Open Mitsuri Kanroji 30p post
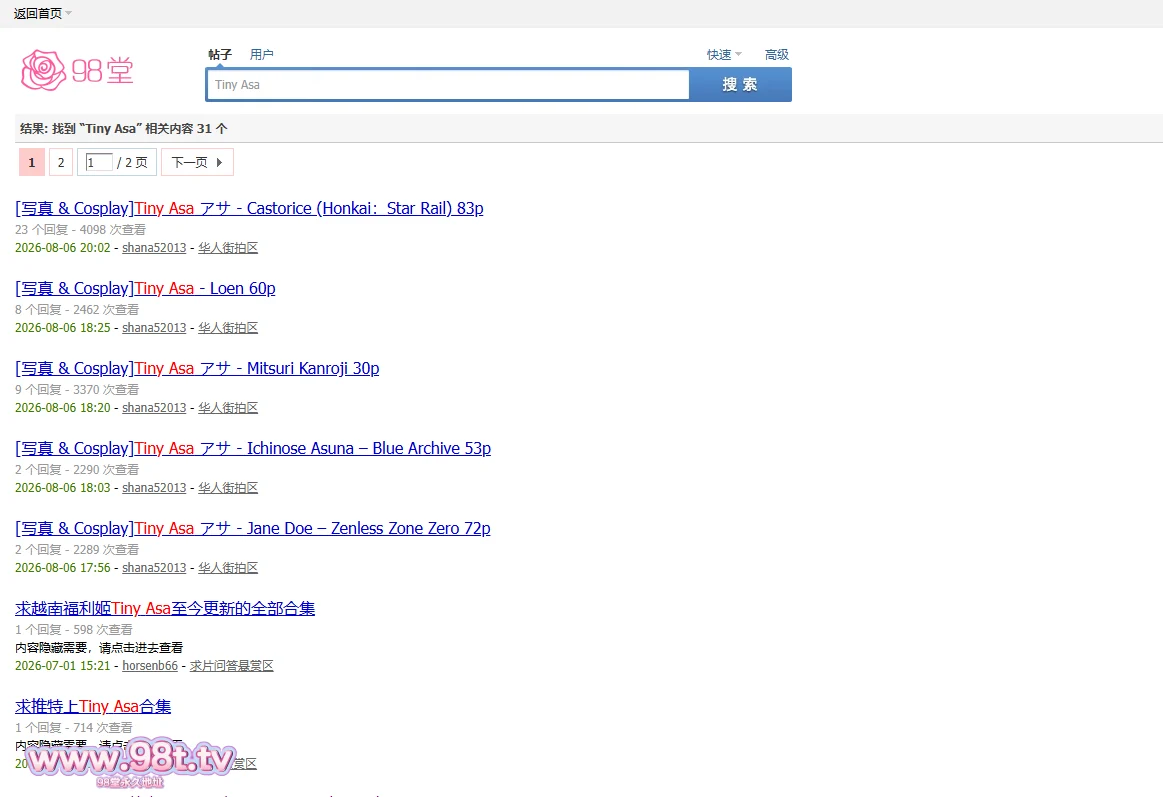 (x=197, y=368)
